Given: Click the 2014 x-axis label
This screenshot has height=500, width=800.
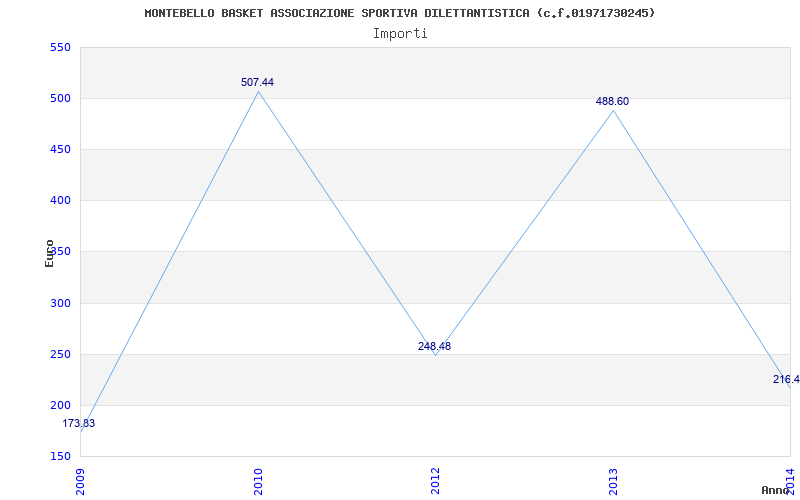Looking at the screenshot, I should [790, 481].
